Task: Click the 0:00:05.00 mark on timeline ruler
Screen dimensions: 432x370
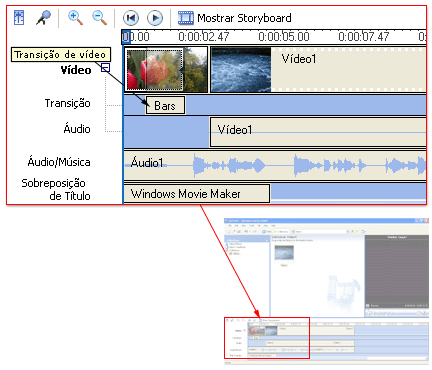Action: pos(284,36)
